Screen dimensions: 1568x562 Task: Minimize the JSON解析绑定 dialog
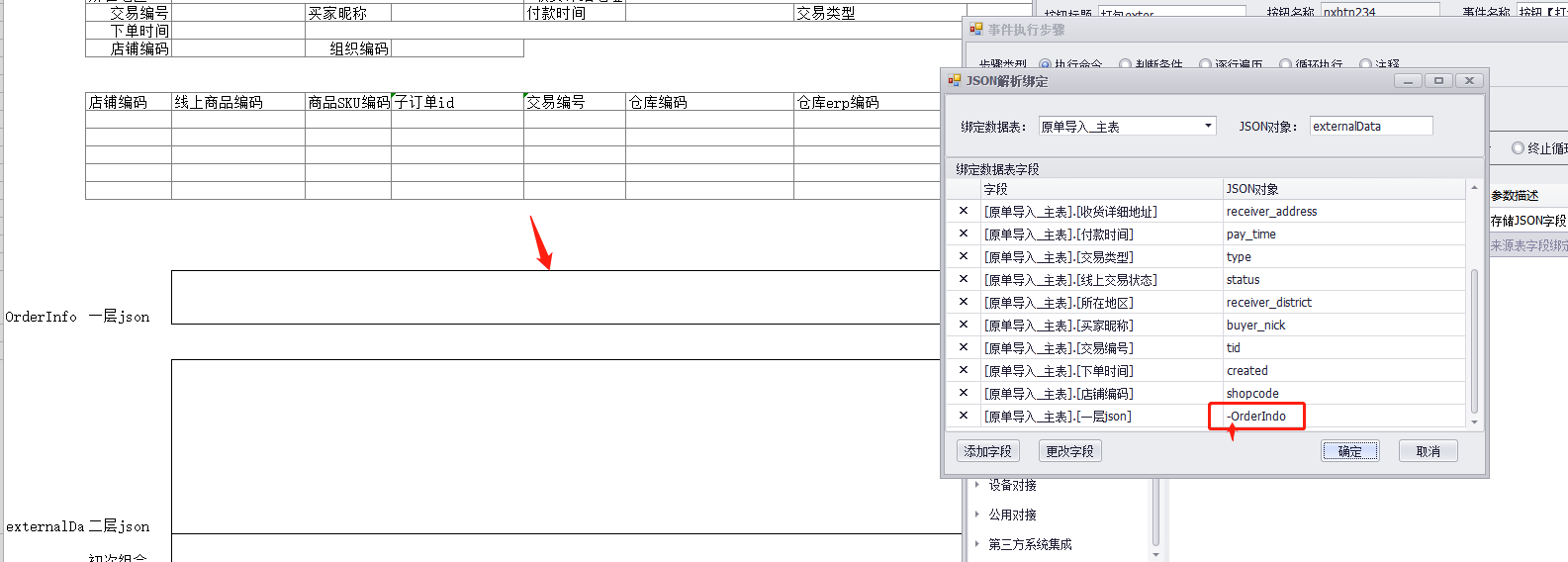click(1408, 81)
